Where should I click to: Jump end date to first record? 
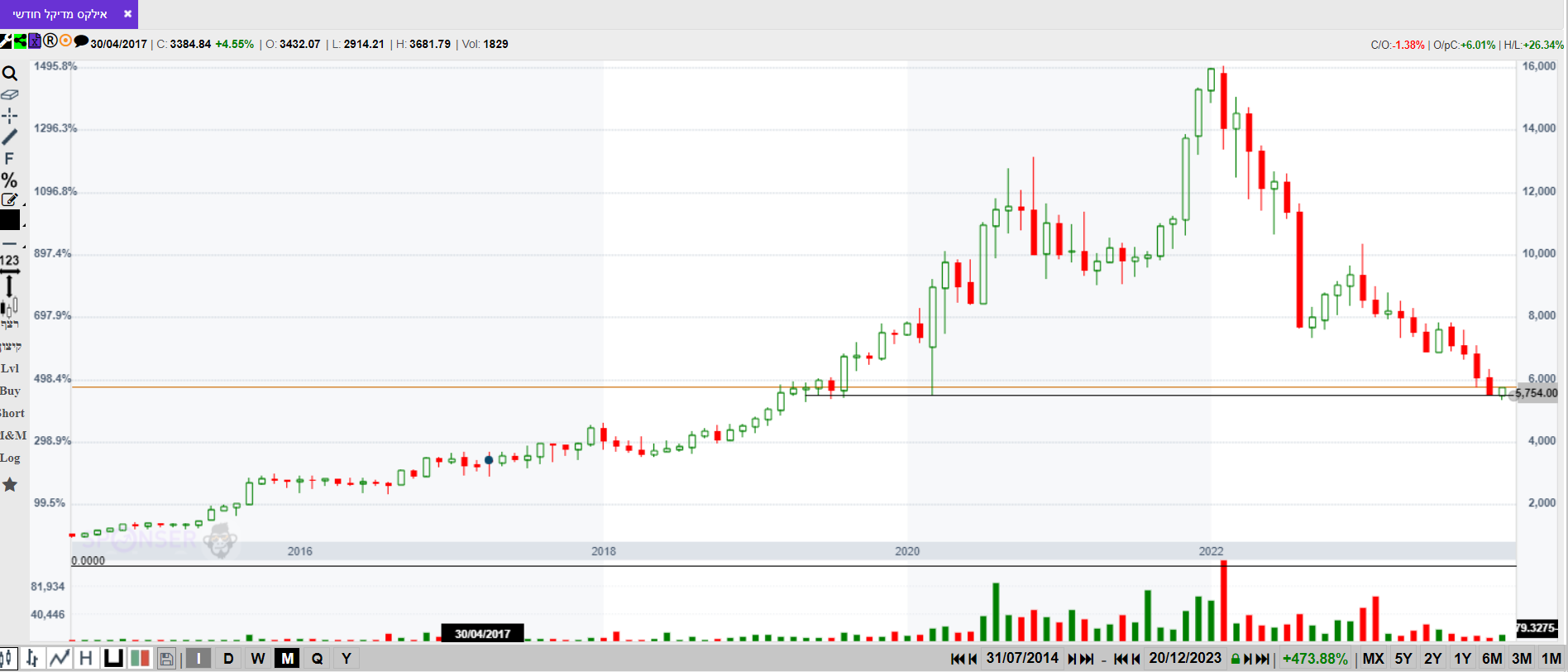click(x=1121, y=659)
